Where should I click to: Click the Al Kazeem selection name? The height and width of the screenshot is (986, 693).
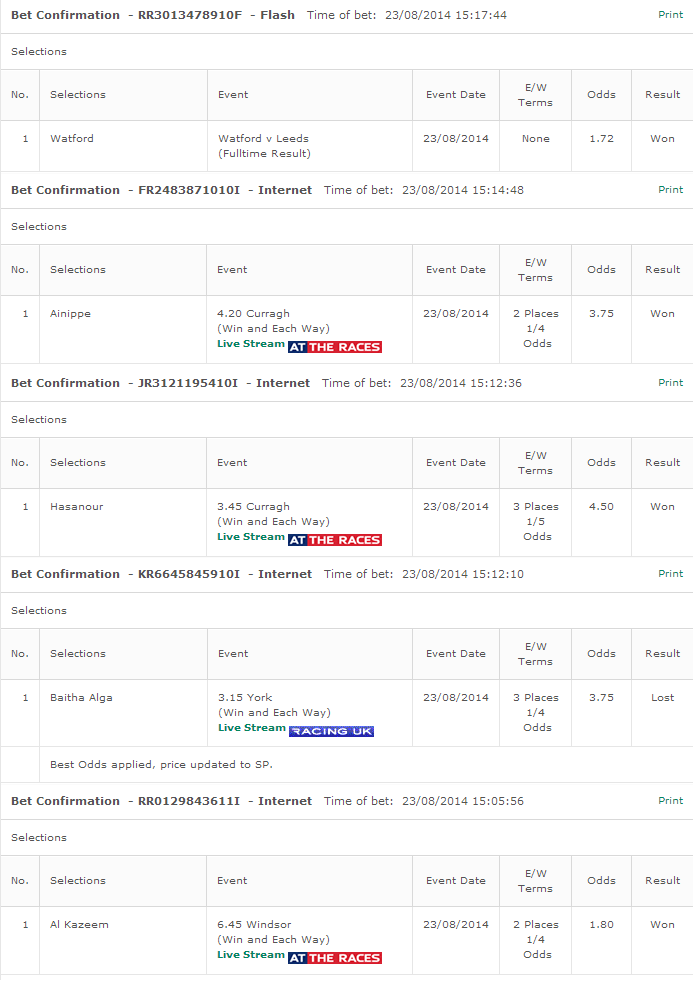click(79, 924)
